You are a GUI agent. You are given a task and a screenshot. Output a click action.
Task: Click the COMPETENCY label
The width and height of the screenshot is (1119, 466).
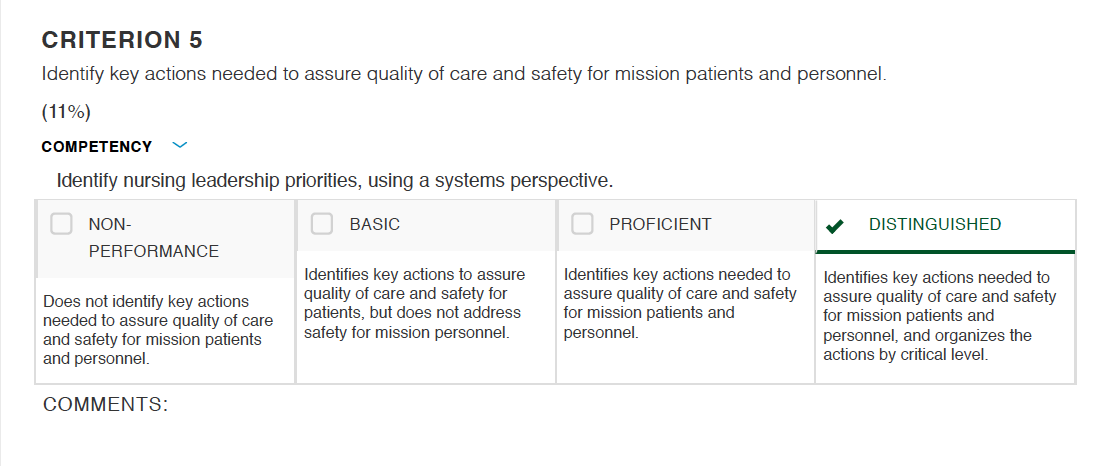pos(96,147)
